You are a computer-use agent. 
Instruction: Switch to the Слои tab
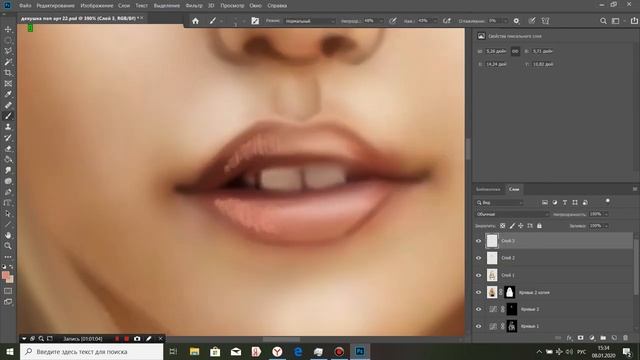[x=514, y=189]
